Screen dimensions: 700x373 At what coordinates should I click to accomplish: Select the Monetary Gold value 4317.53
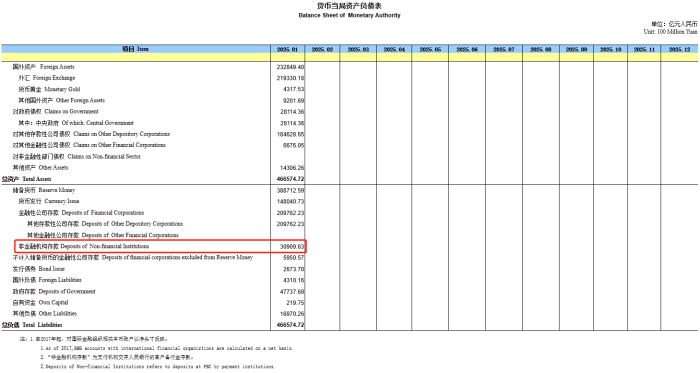pos(293,89)
